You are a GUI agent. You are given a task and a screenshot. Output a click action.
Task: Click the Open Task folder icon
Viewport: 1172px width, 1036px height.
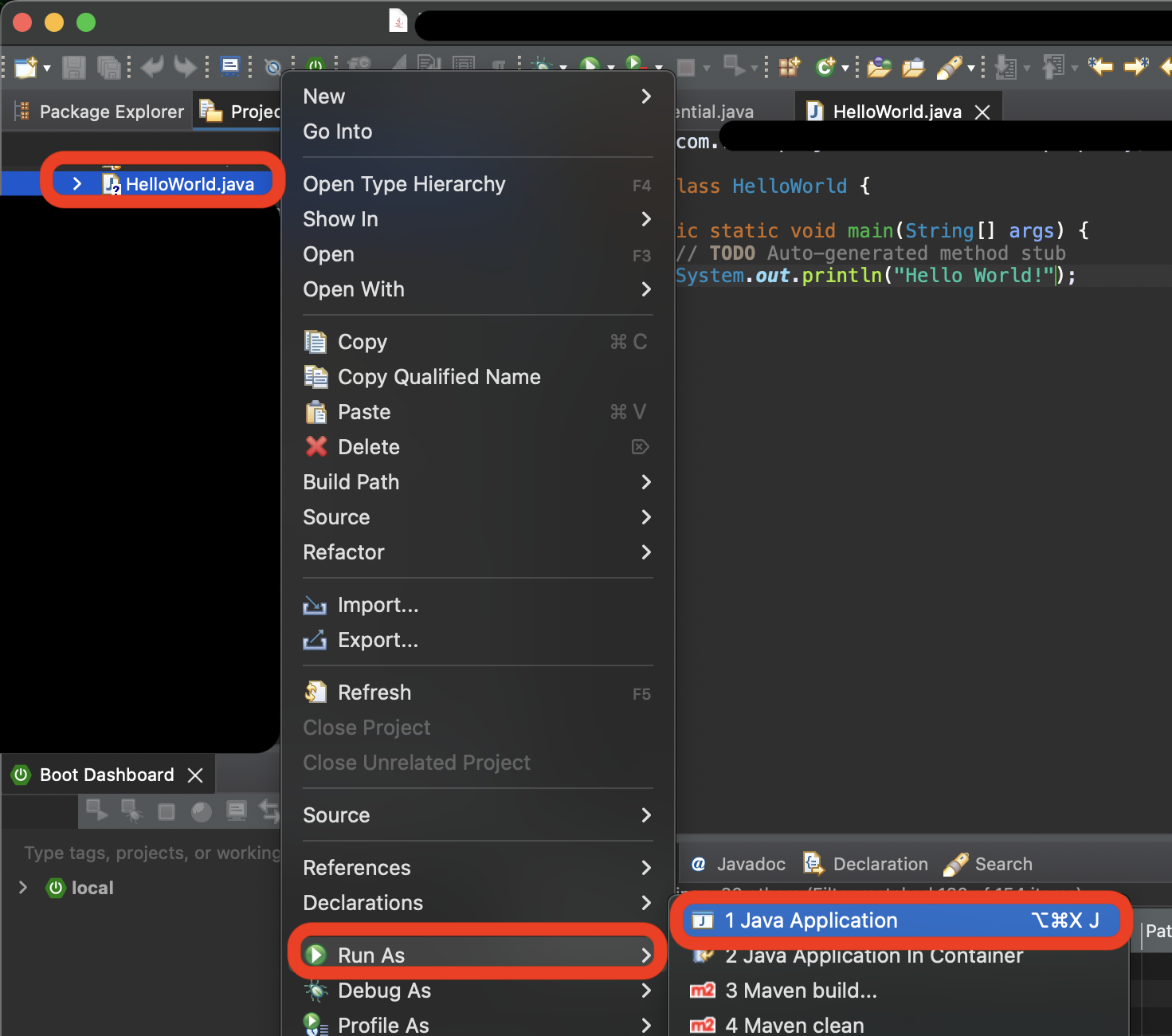pos(913,68)
